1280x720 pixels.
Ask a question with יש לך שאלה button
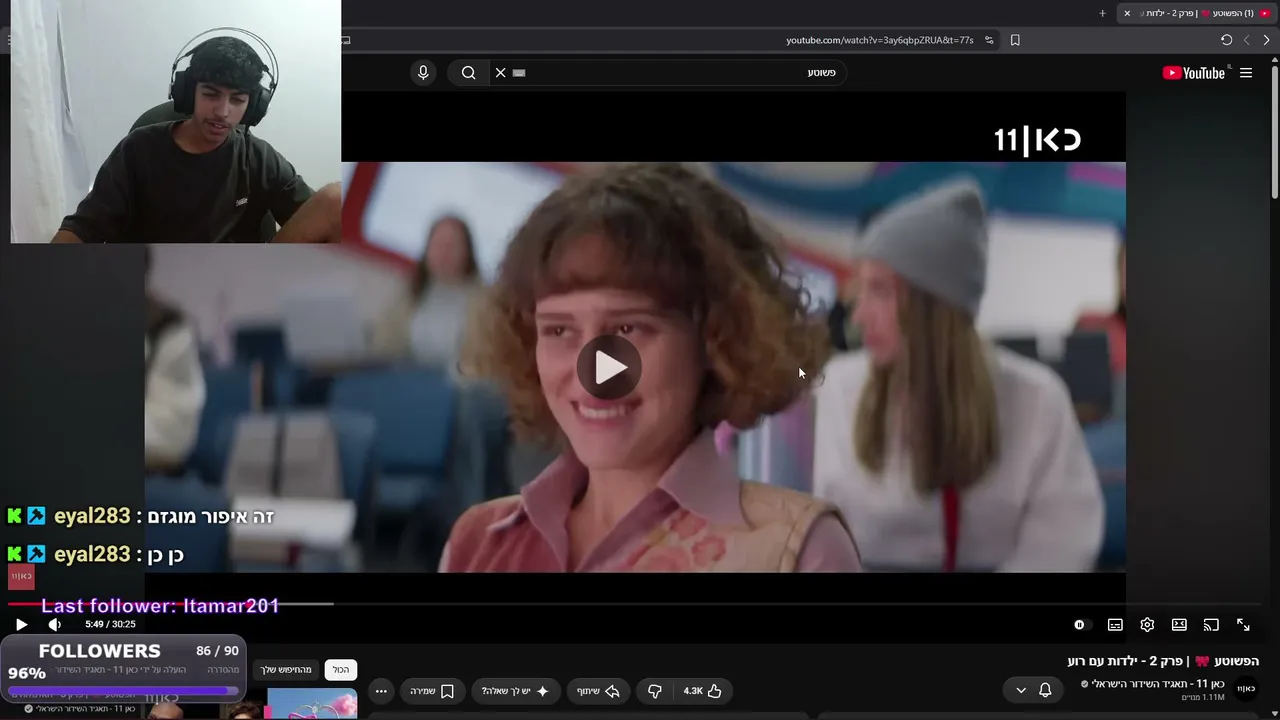(515, 691)
